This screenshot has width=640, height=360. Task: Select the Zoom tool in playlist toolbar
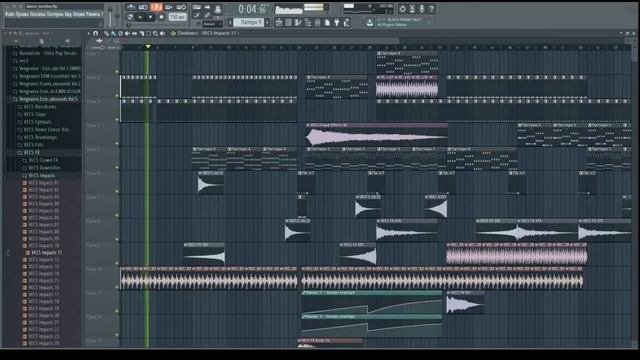pyautogui.click(x=156, y=33)
